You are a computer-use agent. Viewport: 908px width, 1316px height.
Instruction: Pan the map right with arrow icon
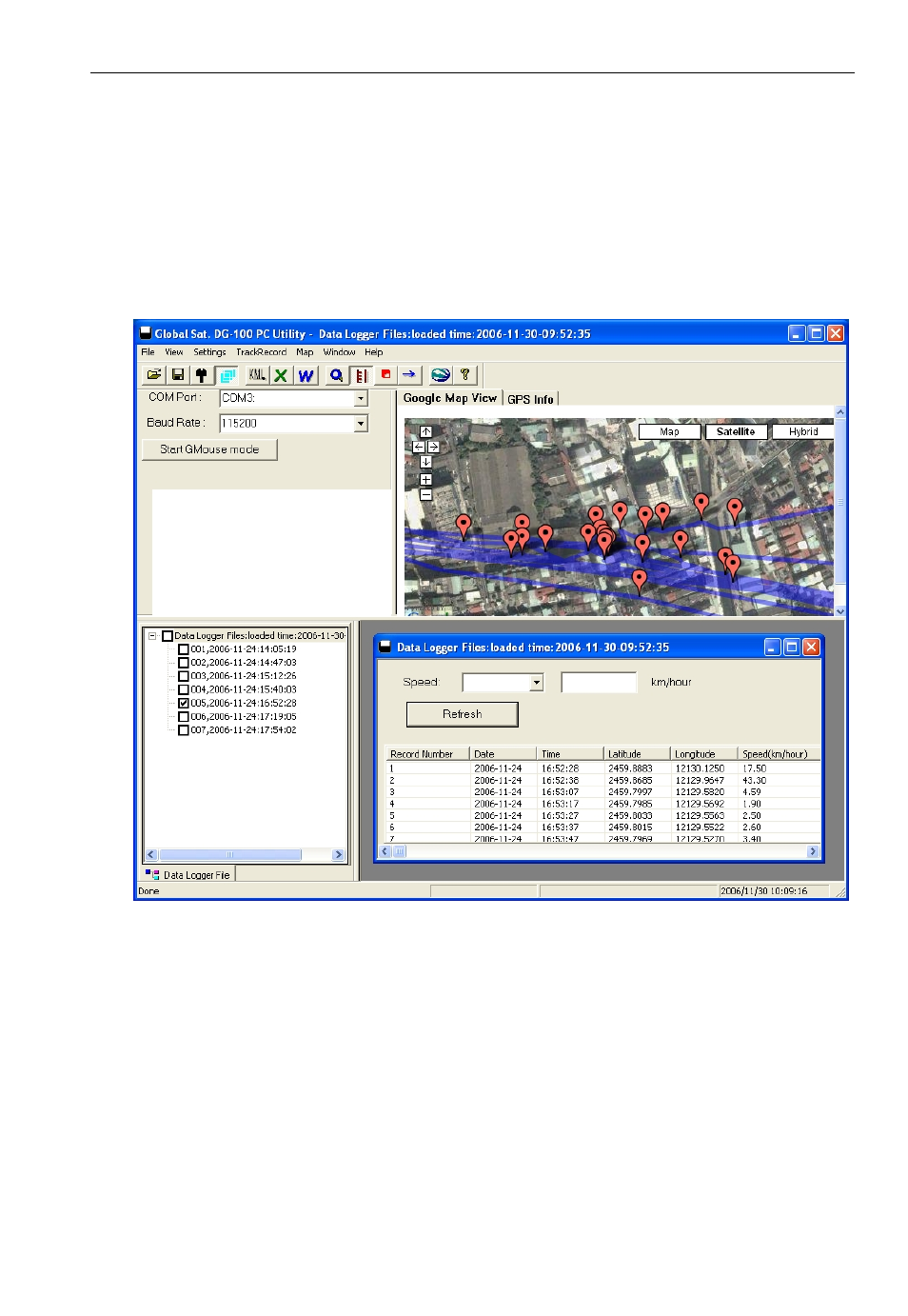point(433,447)
